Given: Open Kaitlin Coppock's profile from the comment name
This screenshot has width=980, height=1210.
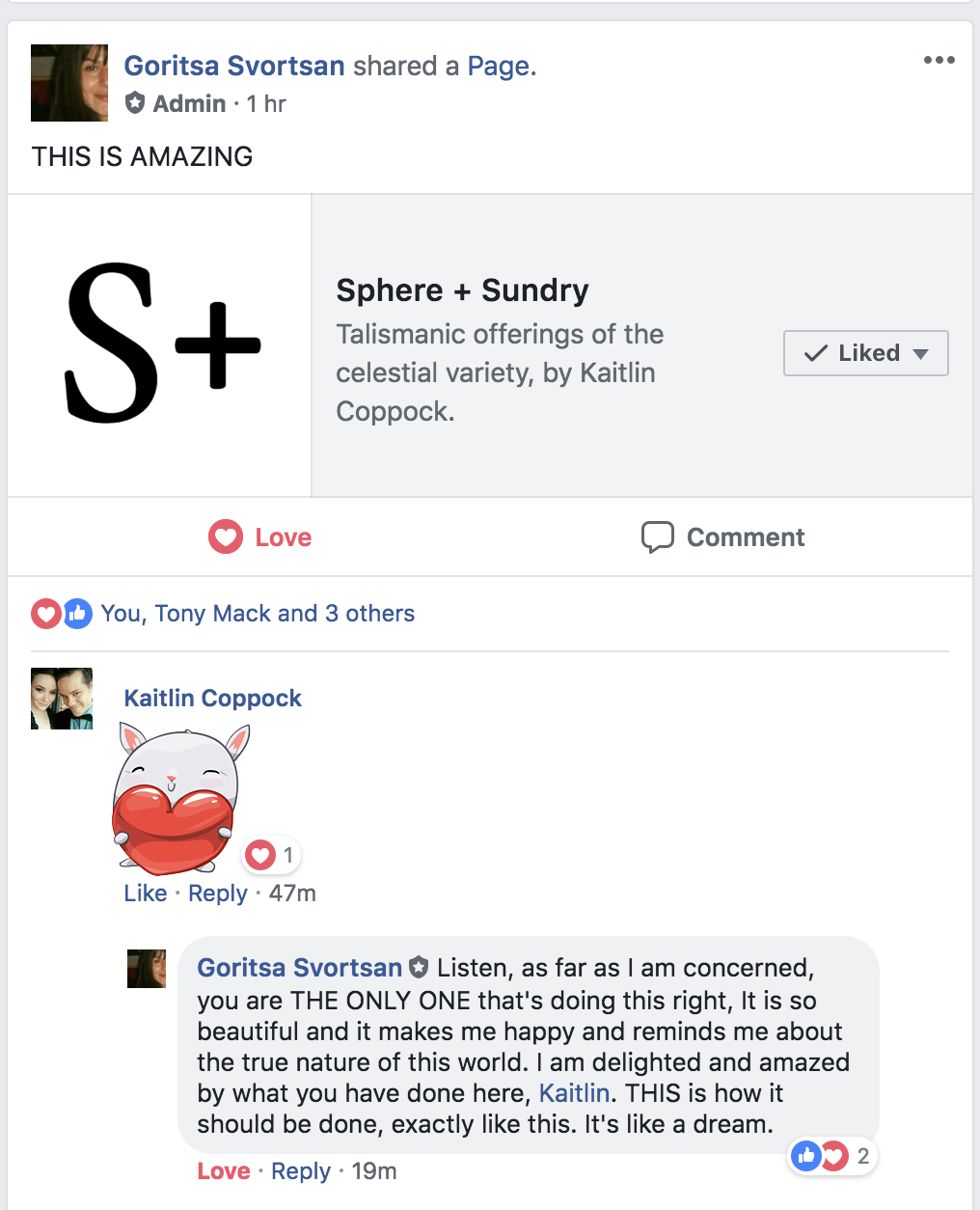Looking at the screenshot, I should (212, 699).
